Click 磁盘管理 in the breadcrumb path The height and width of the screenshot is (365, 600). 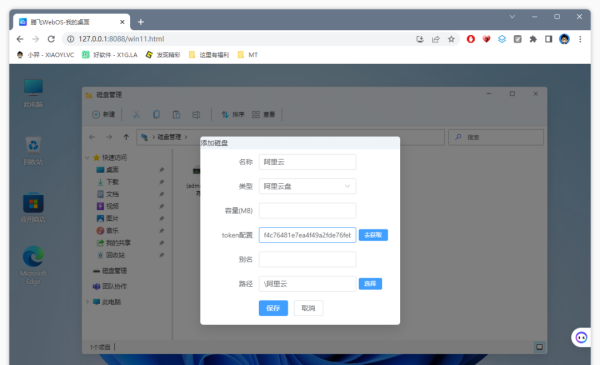coord(169,137)
